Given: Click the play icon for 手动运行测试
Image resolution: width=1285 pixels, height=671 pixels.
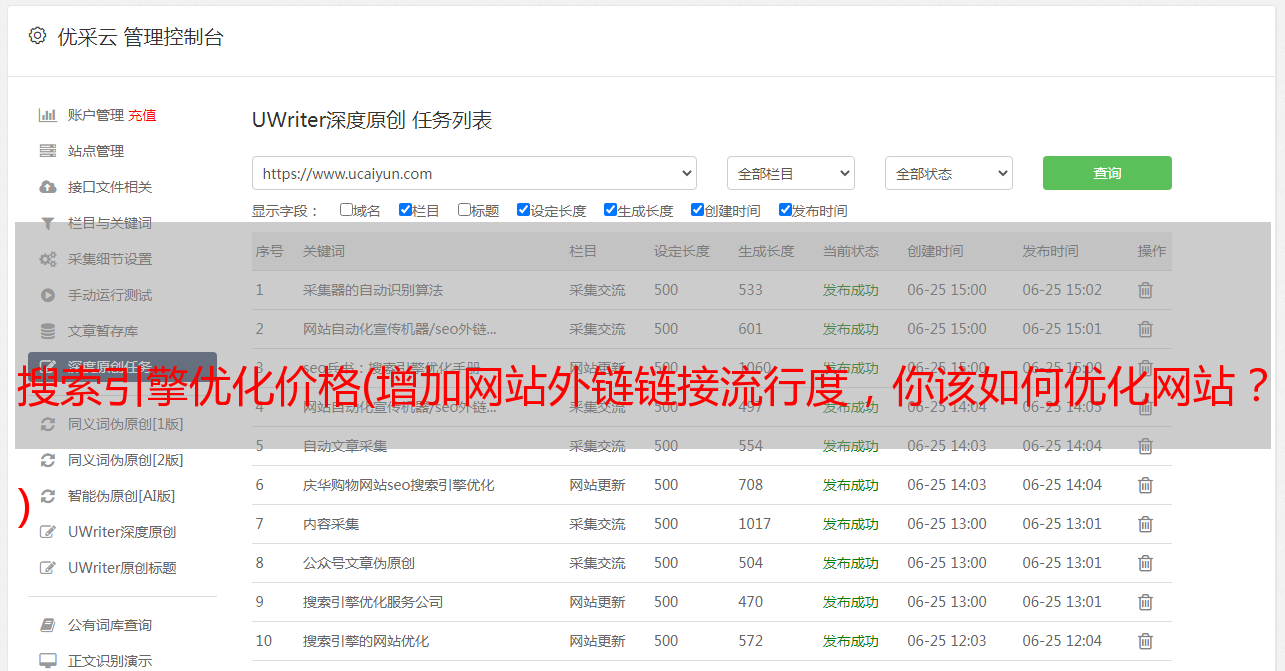Looking at the screenshot, I should (47, 295).
